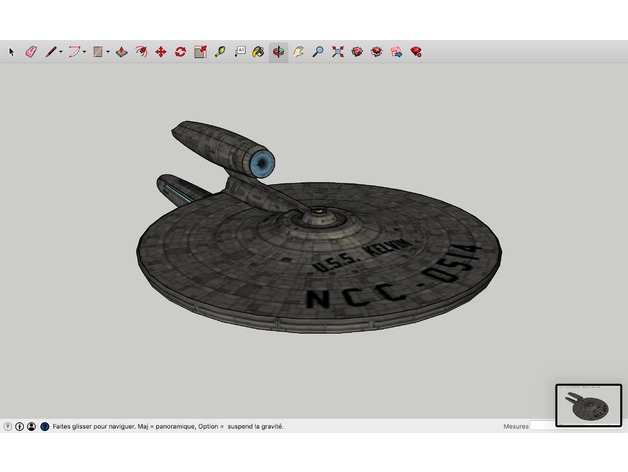628x472 pixels.
Task: Activate the Scale tool
Action: point(200,52)
